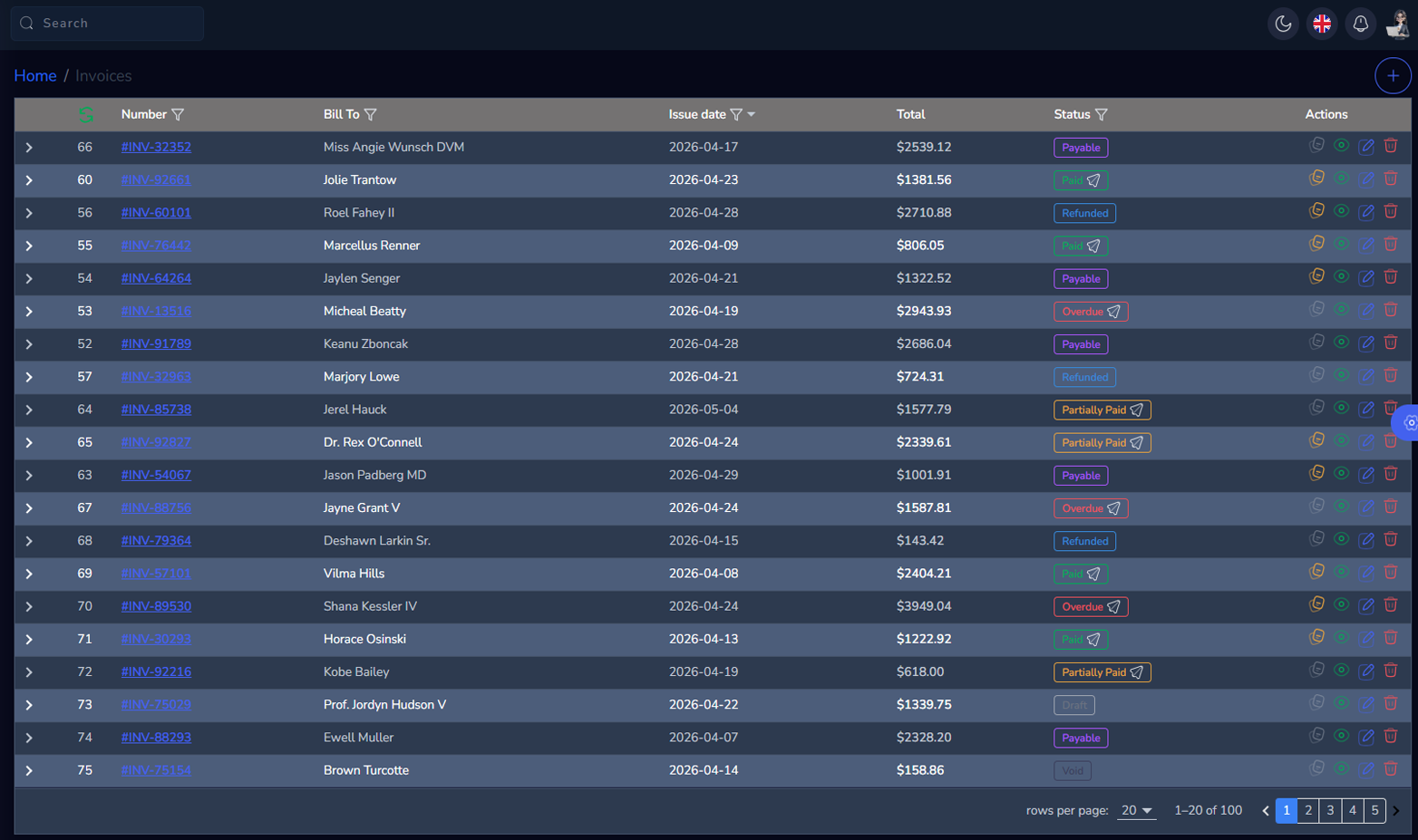Viewport: 1418px width, 840px height.
Task: Open invoice link #INV-32352
Action: point(156,147)
